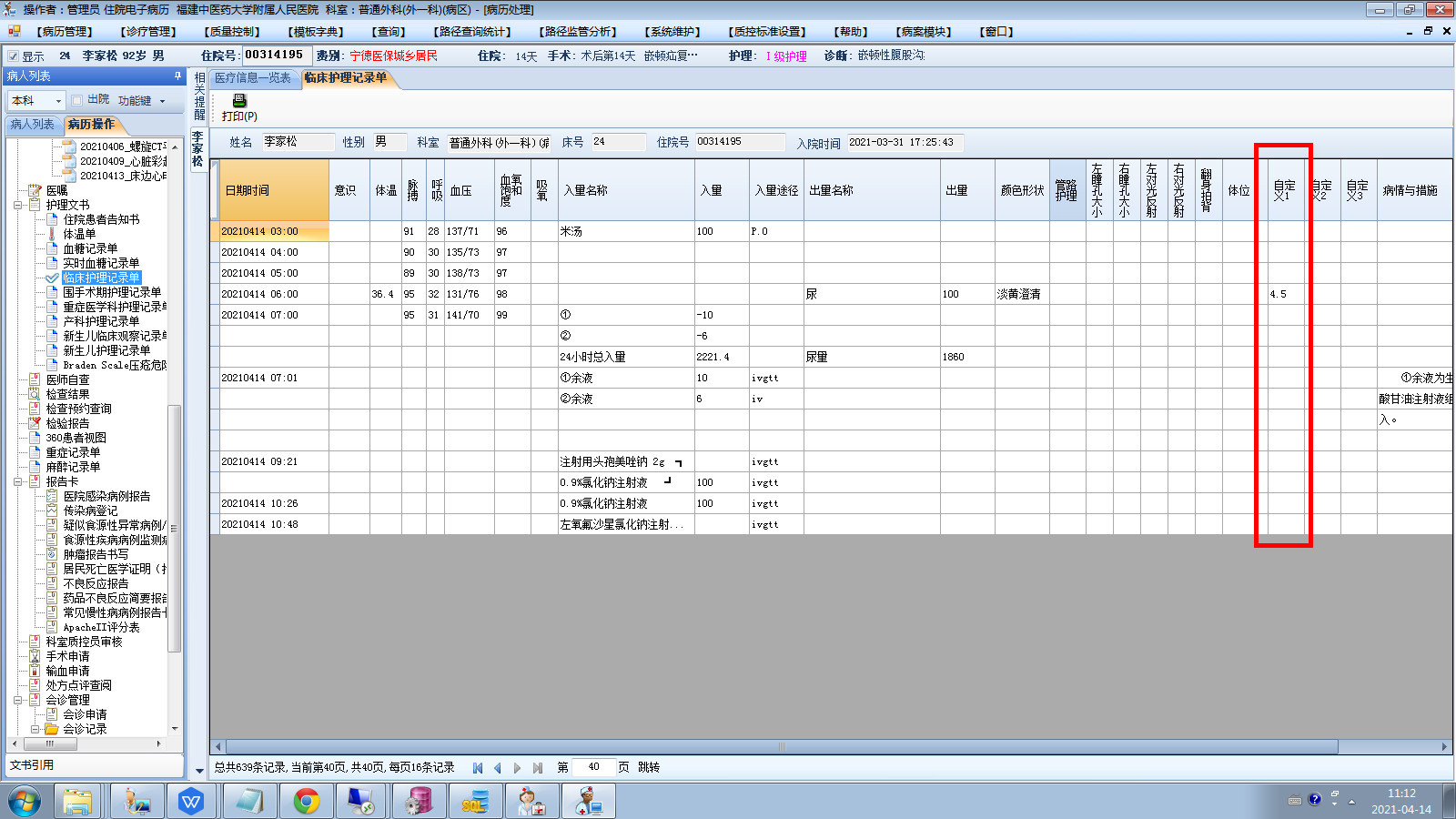Pin the 病人列表 panel
The image size is (1456, 819).
pos(177,76)
